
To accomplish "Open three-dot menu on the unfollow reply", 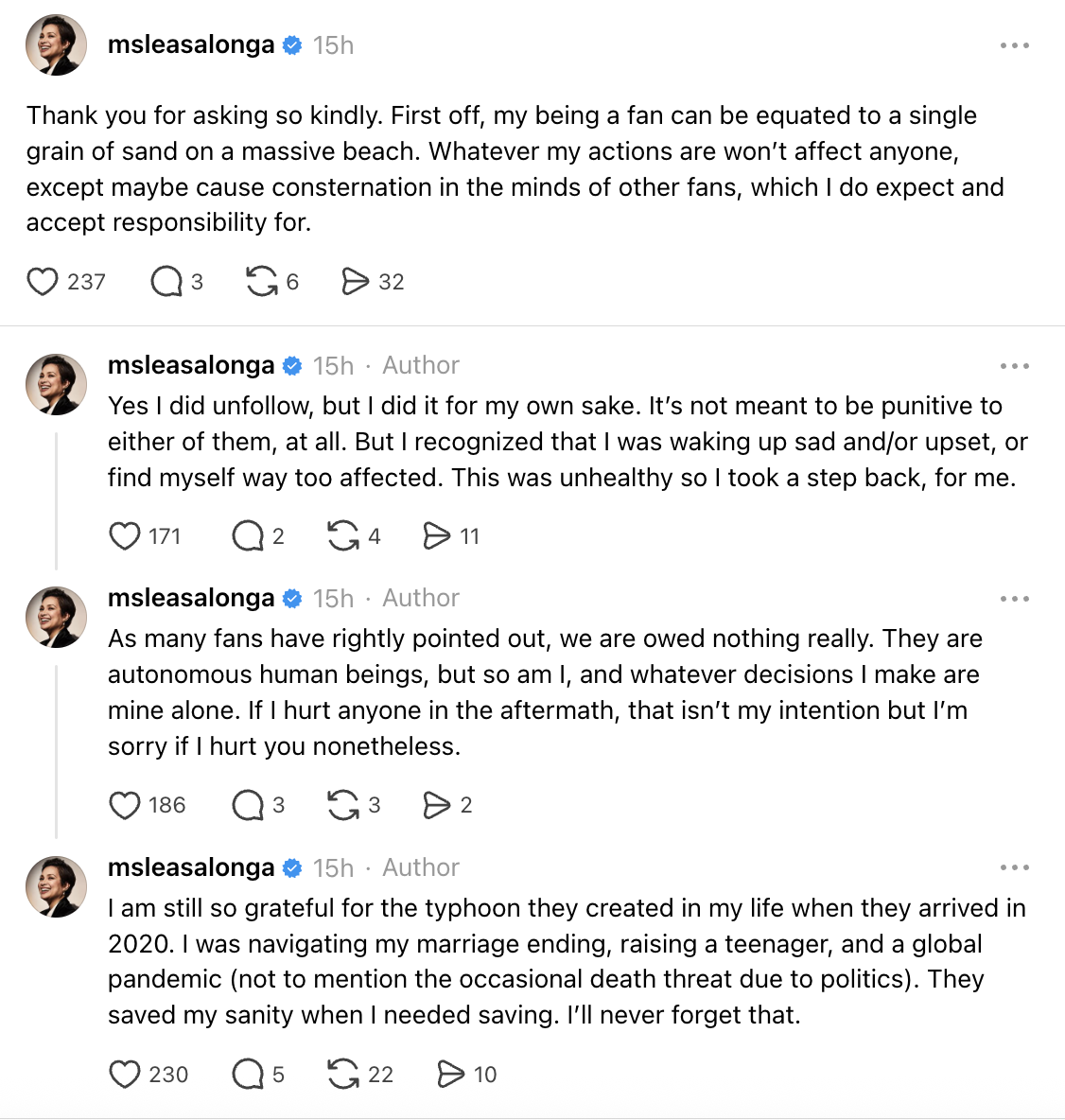I will coord(1014,366).
